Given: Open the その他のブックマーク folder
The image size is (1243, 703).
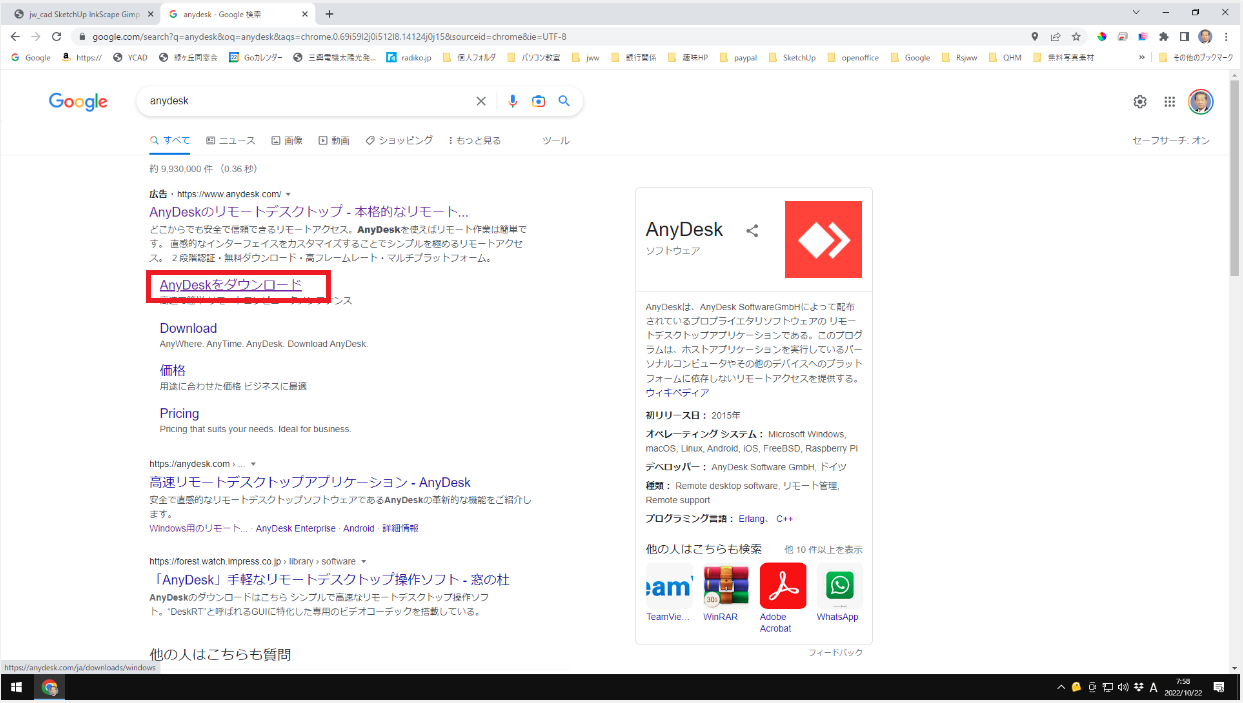Looking at the screenshot, I should pos(1198,58).
